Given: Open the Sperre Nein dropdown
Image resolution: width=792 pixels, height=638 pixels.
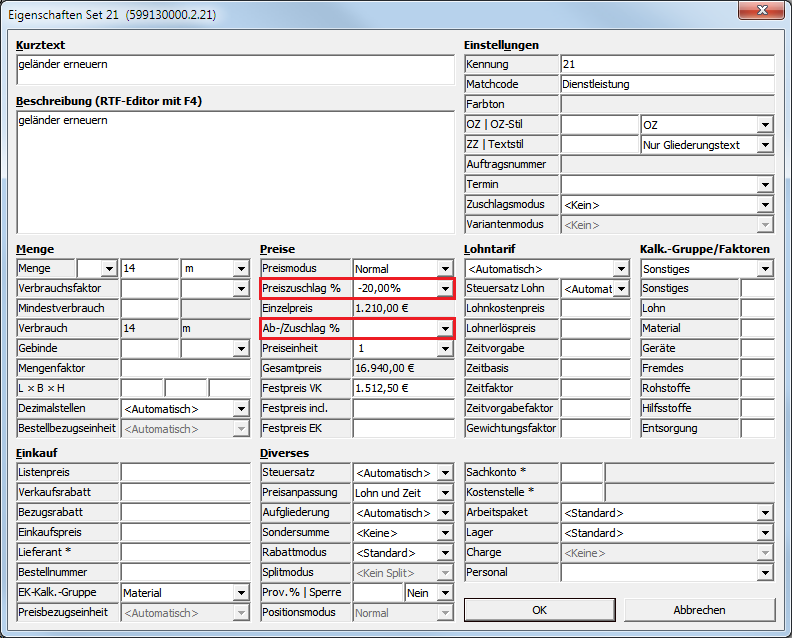Looking at the screenshot, I should [445, 593].
